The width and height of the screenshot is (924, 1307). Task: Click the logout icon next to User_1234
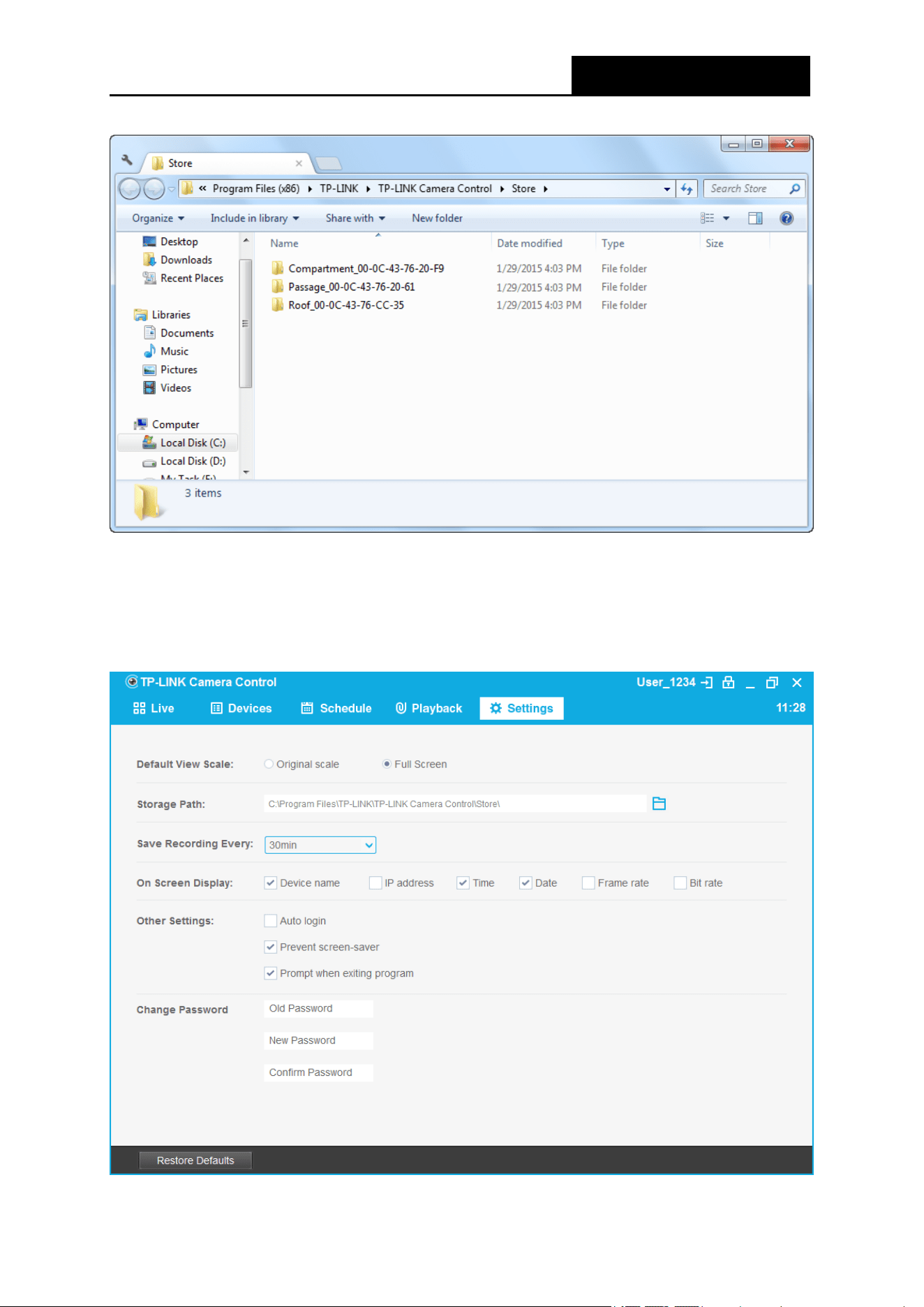pyautogui.click(x=707, y=682)
